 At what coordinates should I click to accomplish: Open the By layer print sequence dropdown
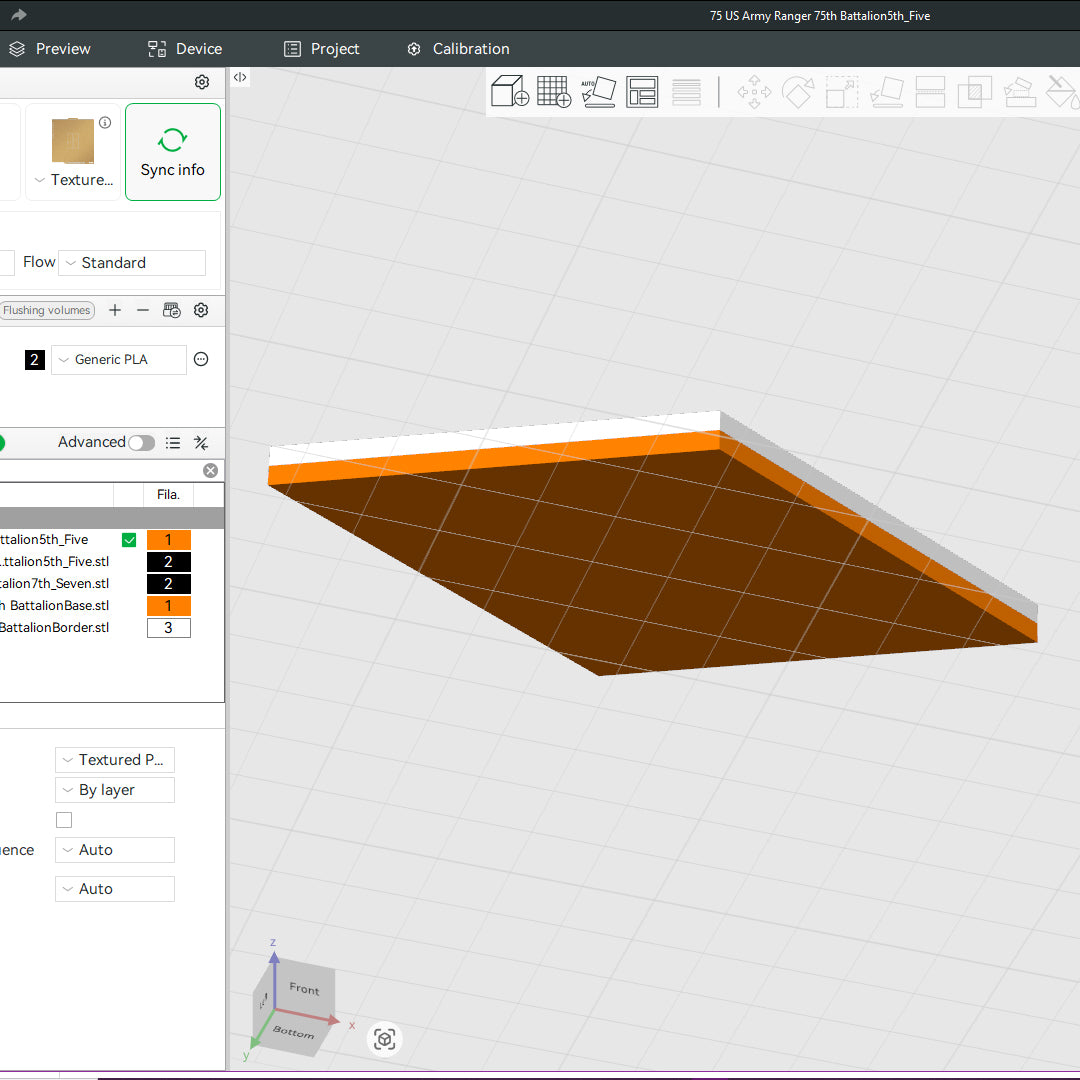pyautogui.click(x=115, y=790)
